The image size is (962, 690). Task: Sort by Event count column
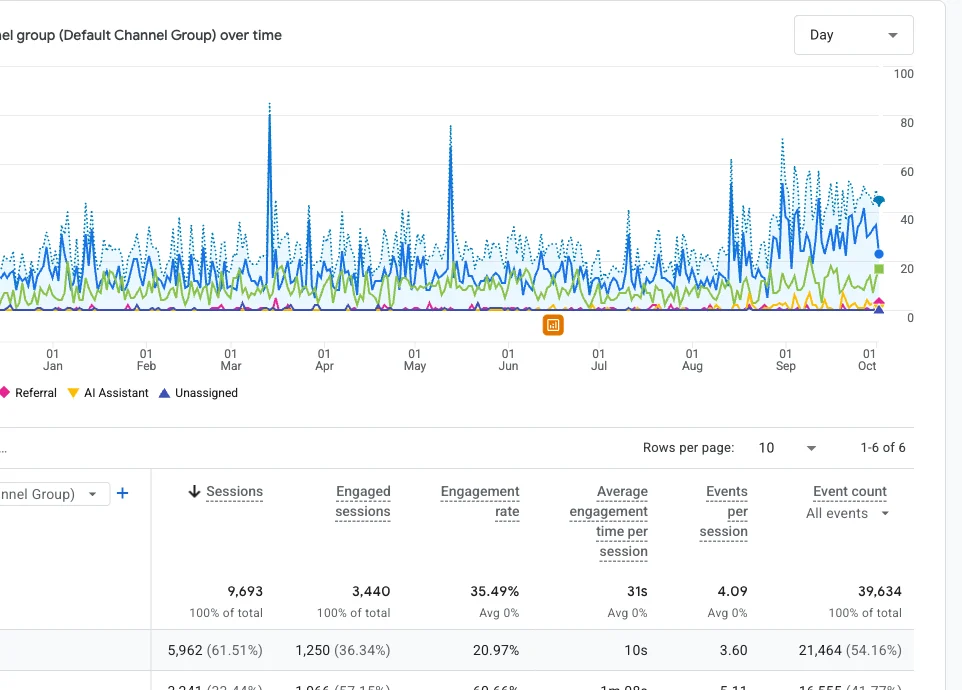pos(850,491)
